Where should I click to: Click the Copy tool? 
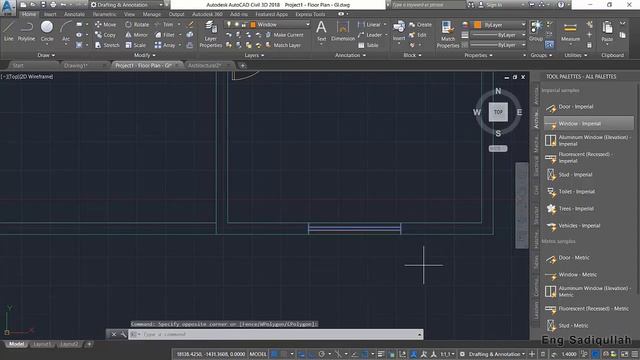pos(105,35)
